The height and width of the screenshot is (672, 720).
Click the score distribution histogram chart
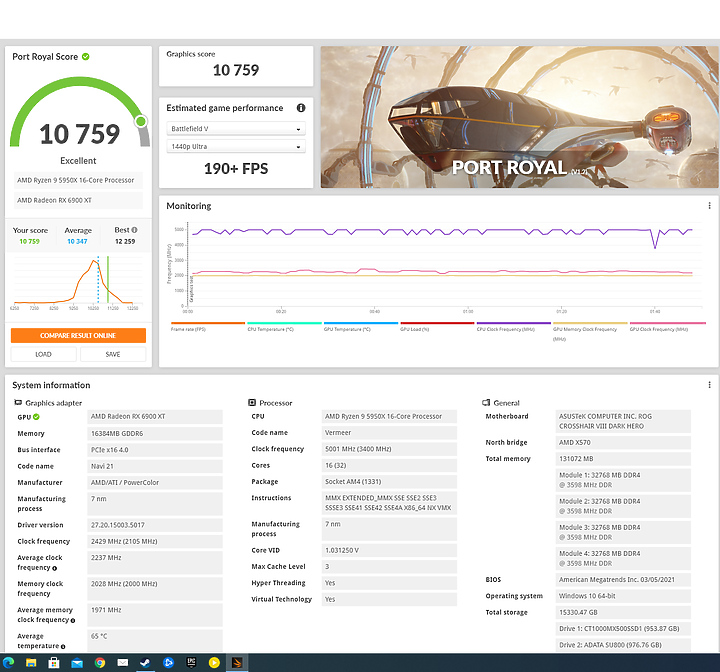(77, 283)
